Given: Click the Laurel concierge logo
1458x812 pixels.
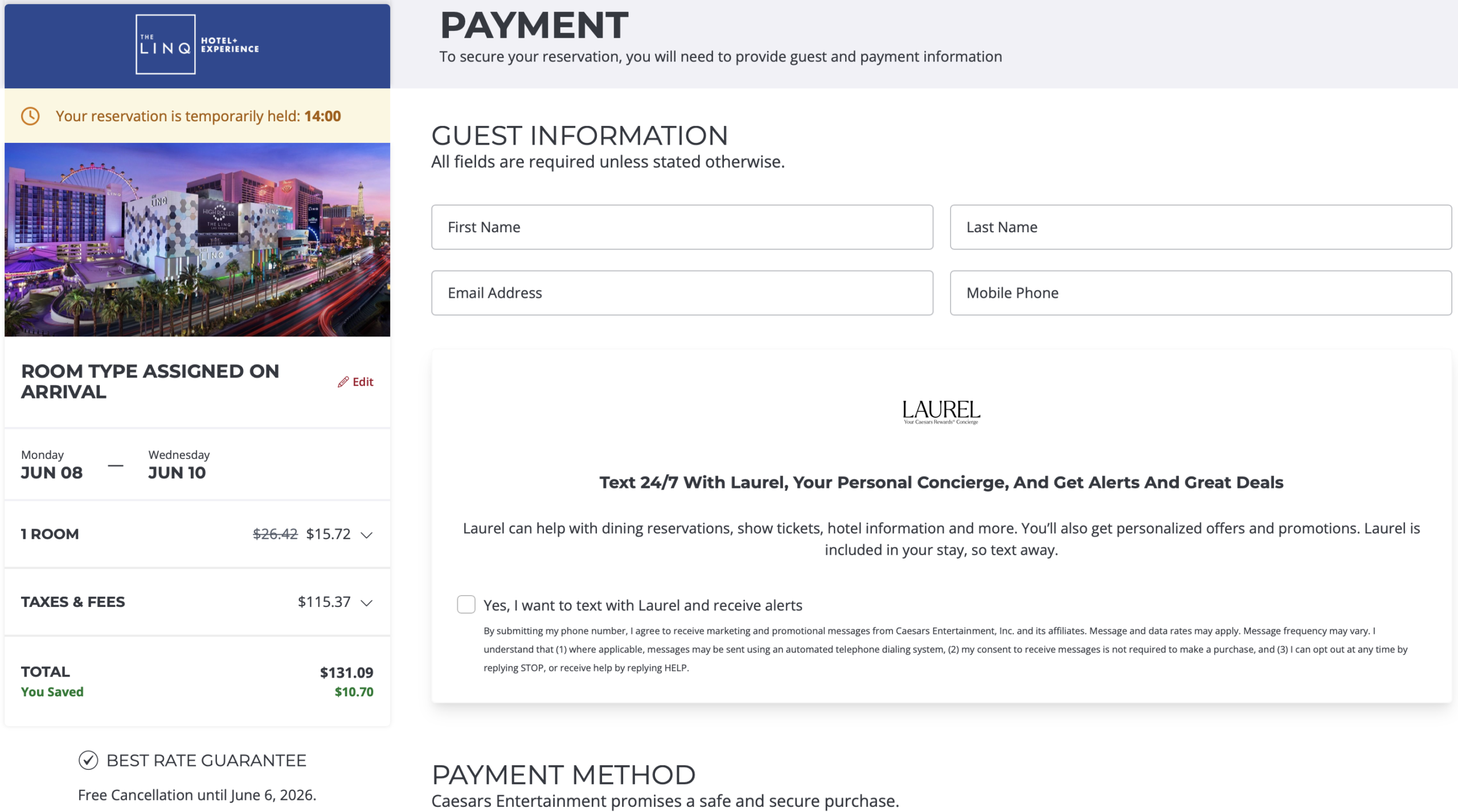Looking at the screenshot, I should point(941,412).
